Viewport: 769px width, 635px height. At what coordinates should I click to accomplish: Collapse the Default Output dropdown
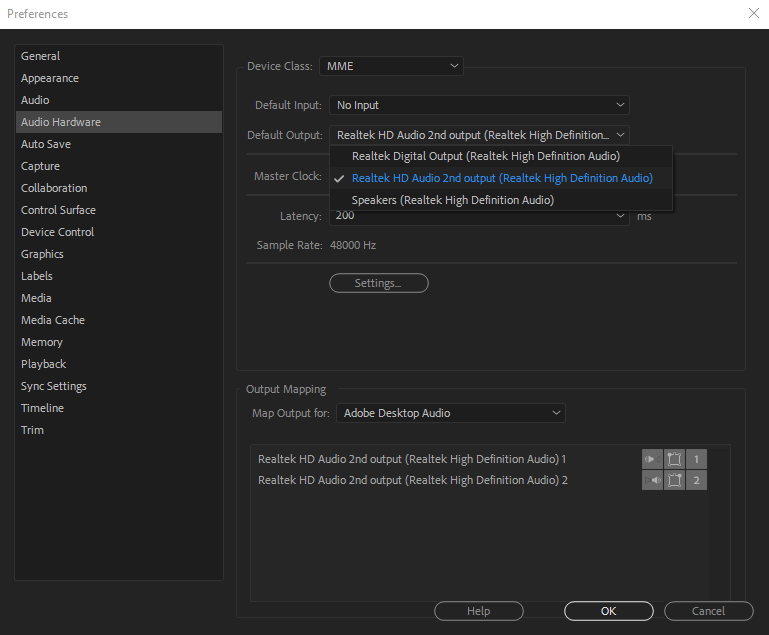point(479,135)
